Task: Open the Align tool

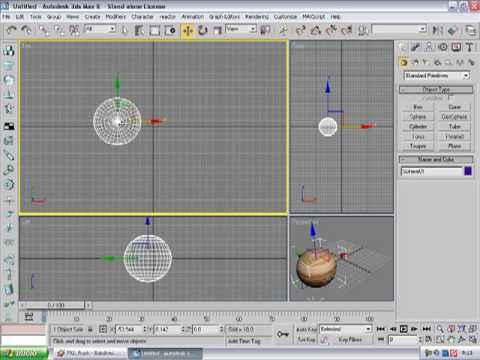Action: [452, 30]
